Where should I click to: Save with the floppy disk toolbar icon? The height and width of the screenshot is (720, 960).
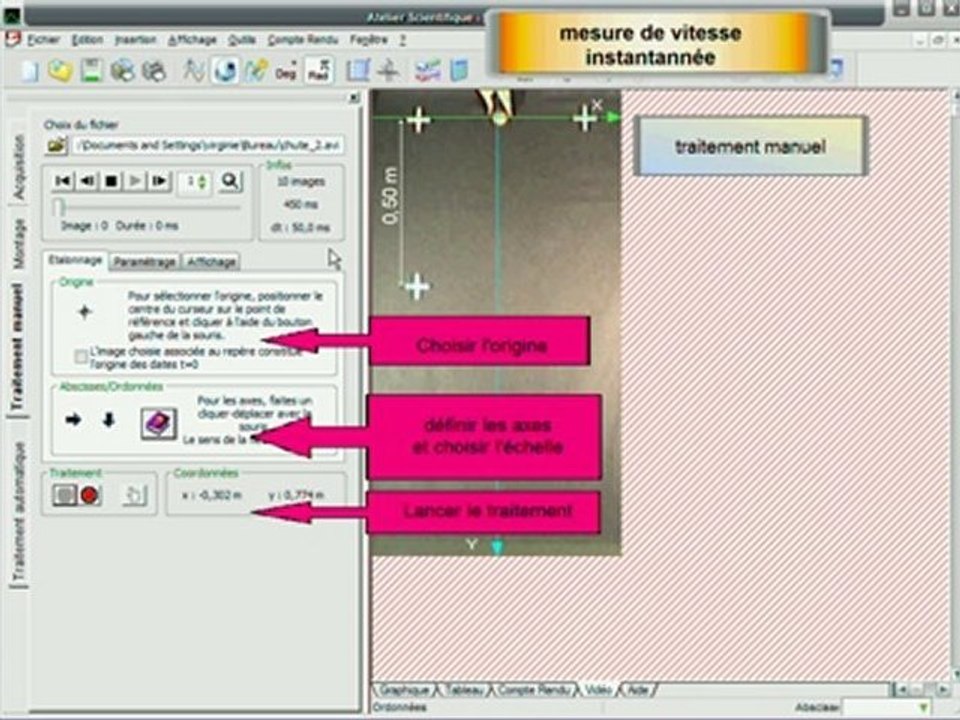tap(91, 71)
